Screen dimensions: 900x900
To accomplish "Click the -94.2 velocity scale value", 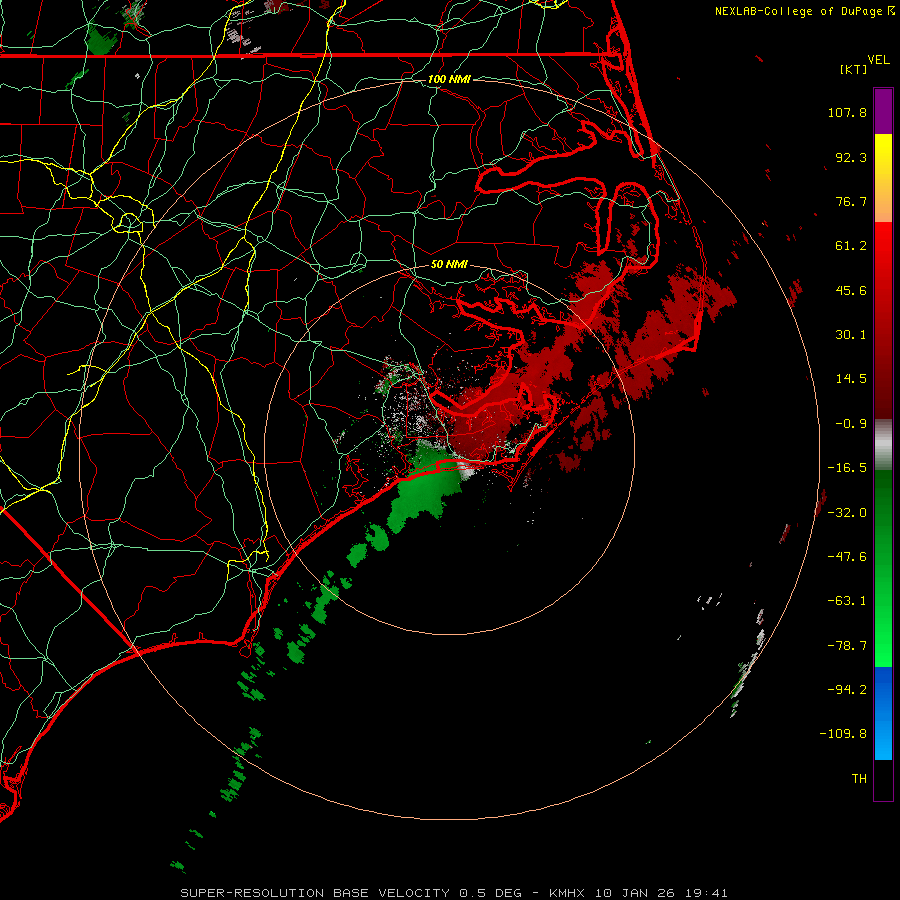I will point(847,689).
